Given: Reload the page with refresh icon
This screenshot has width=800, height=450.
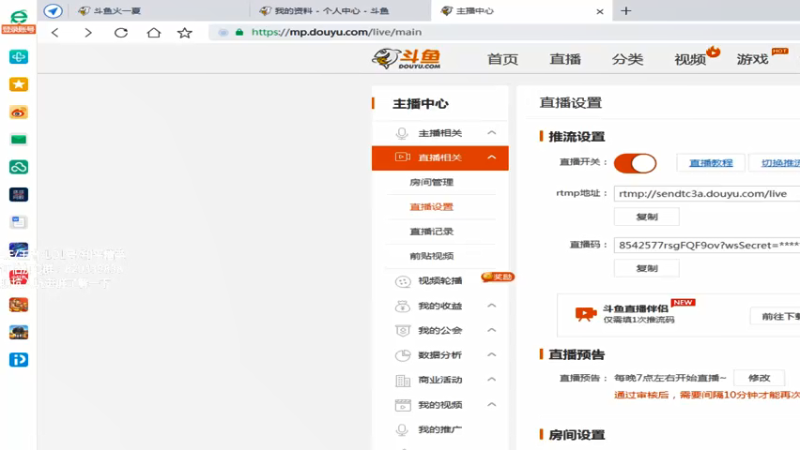Looking at the screenshot, I should coord(121,33).
